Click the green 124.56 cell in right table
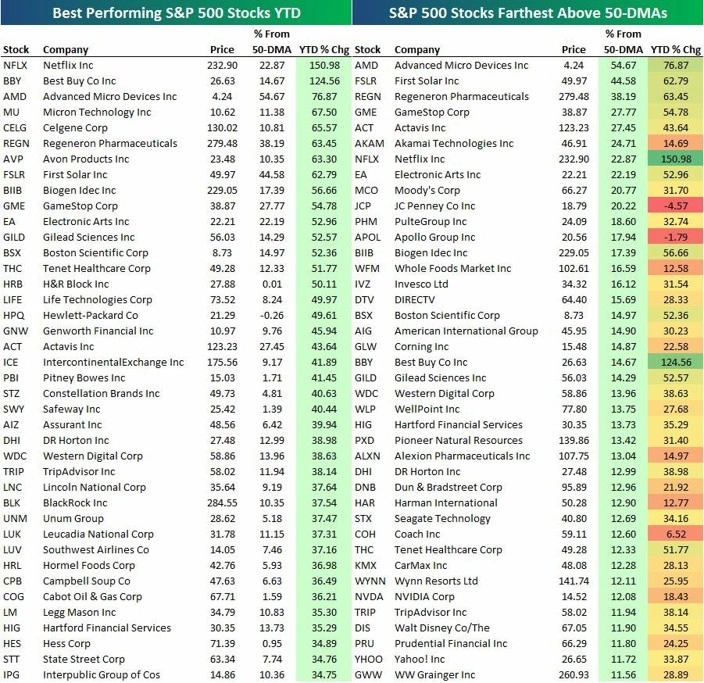This screenshot has height=683, width=704. (x=676, y=362)
